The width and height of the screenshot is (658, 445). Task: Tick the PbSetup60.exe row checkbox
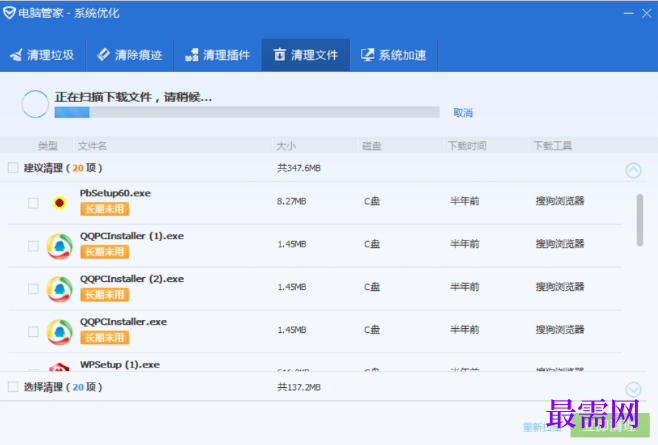[33, 203]
